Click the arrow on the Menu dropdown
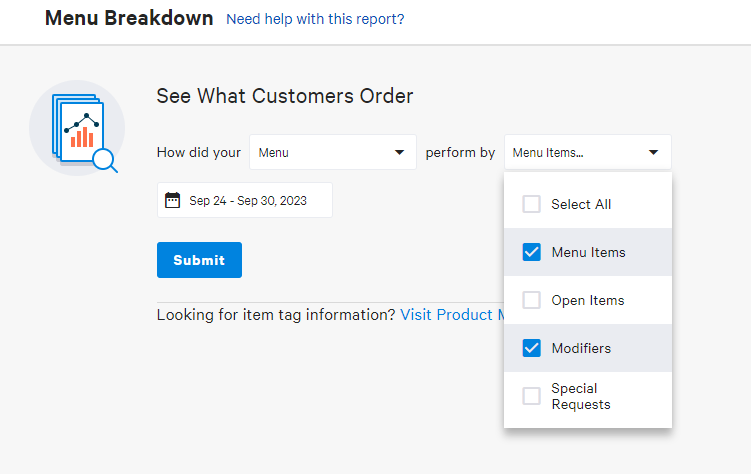The height and width of the screenshot is (474, 751). pyautogui.click(x=400, y=153)
